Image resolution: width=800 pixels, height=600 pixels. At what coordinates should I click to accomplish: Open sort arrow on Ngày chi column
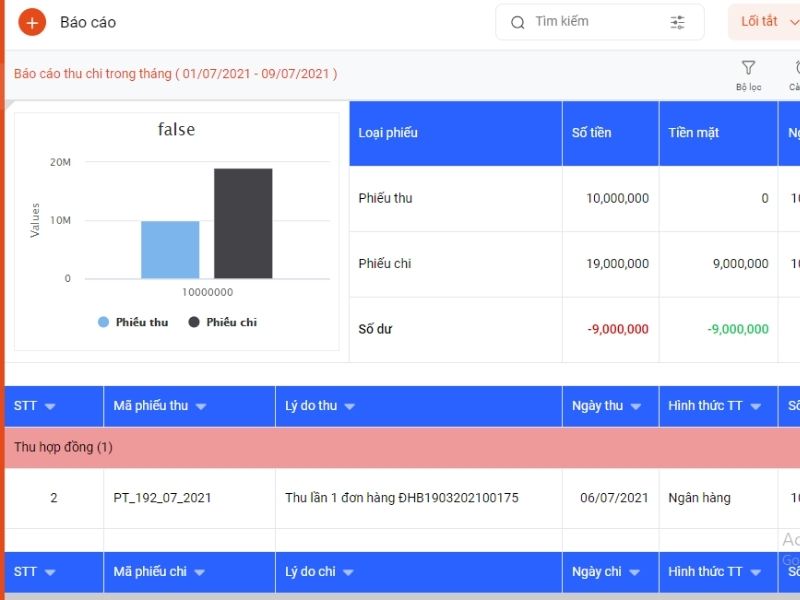coord(634,572)
